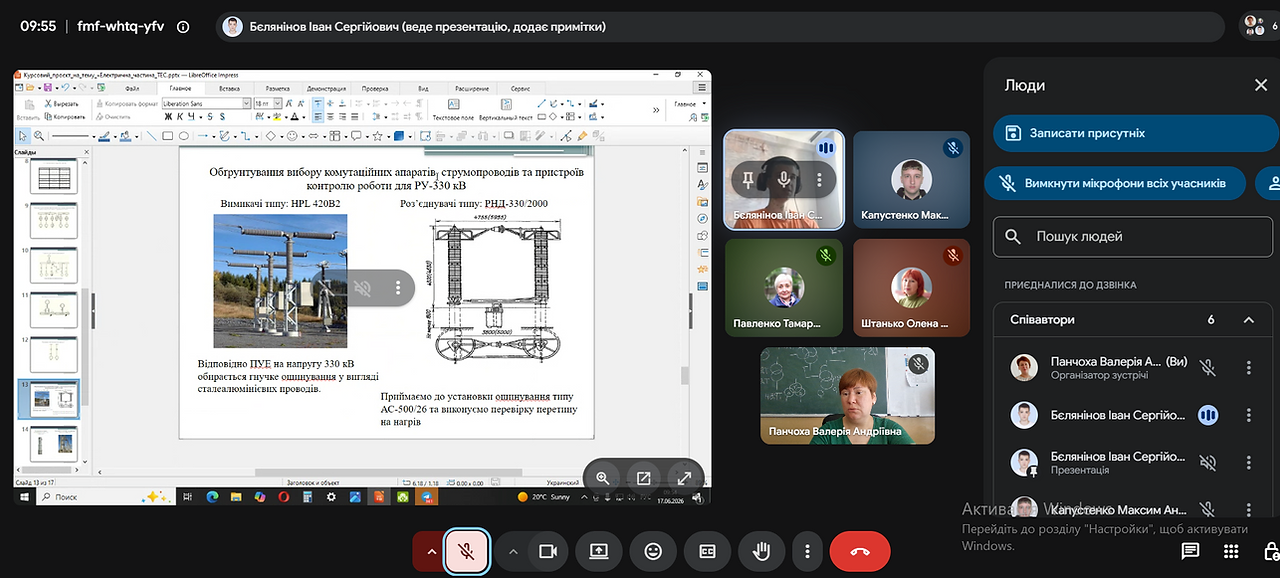Open options for Капустенко Максим row
The height and width of the screenshot is (578, 1280).
click(1249, 509)
